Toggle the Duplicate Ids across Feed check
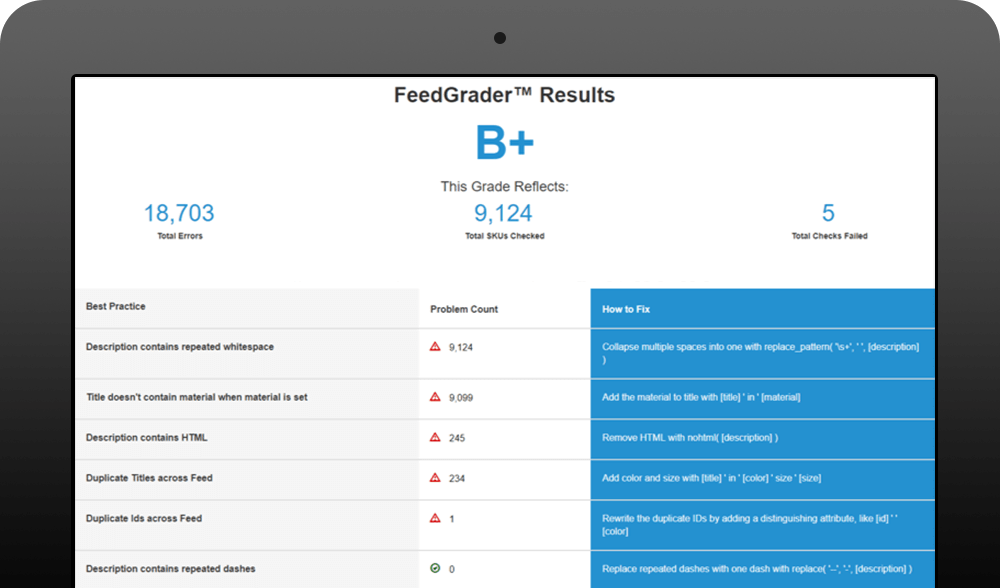This screenshot has width=1000, height=588. point(143,518)
